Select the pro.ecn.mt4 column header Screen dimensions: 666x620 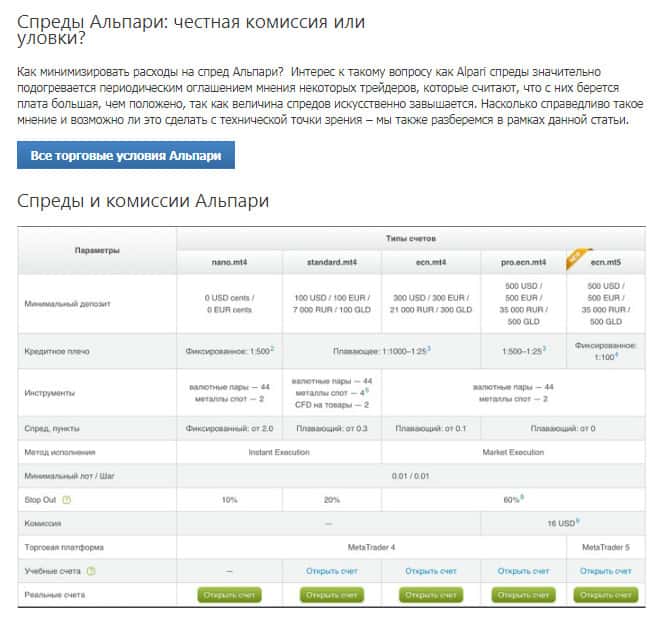coord(523,262)
